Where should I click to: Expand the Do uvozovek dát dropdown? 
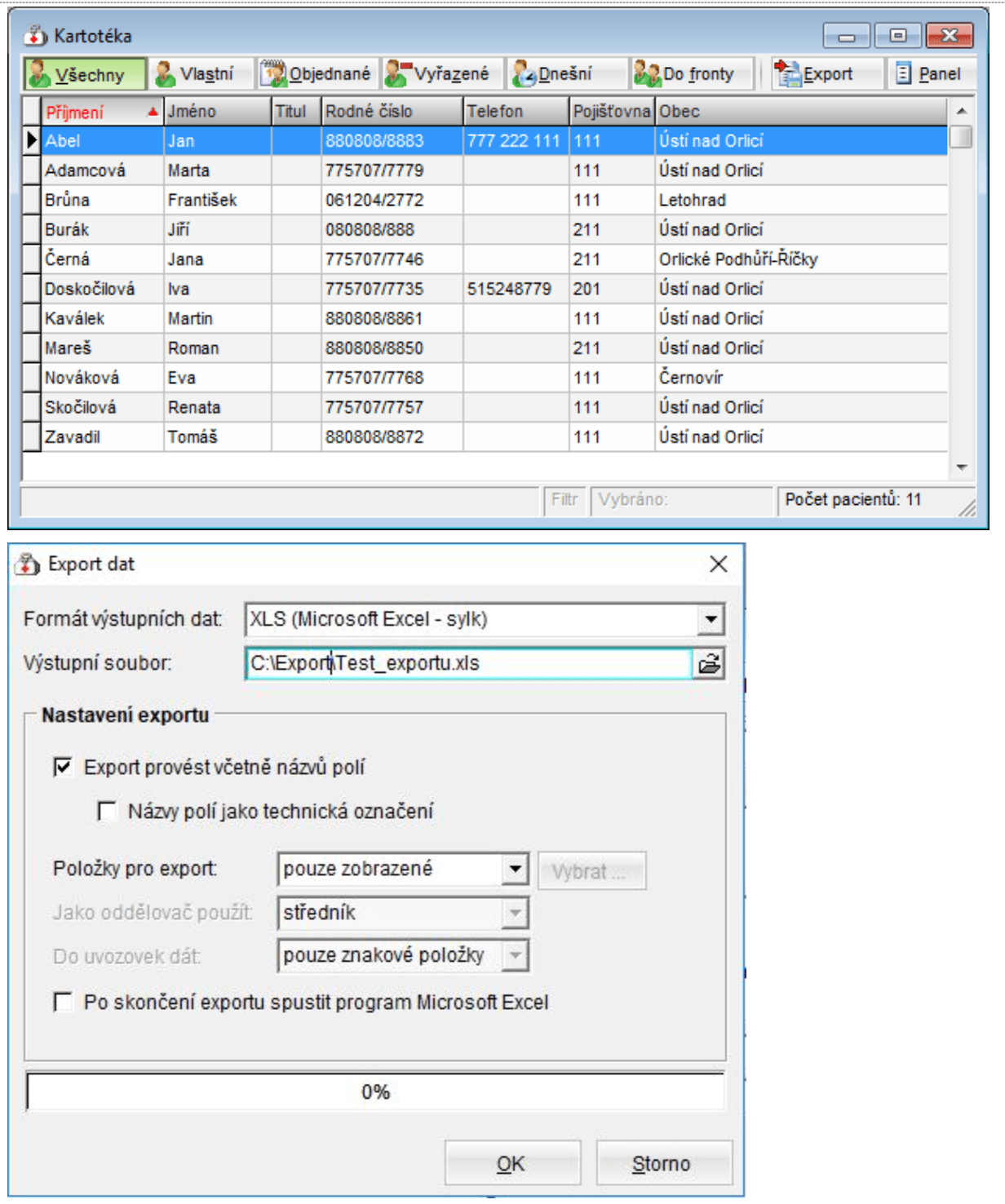517,957
